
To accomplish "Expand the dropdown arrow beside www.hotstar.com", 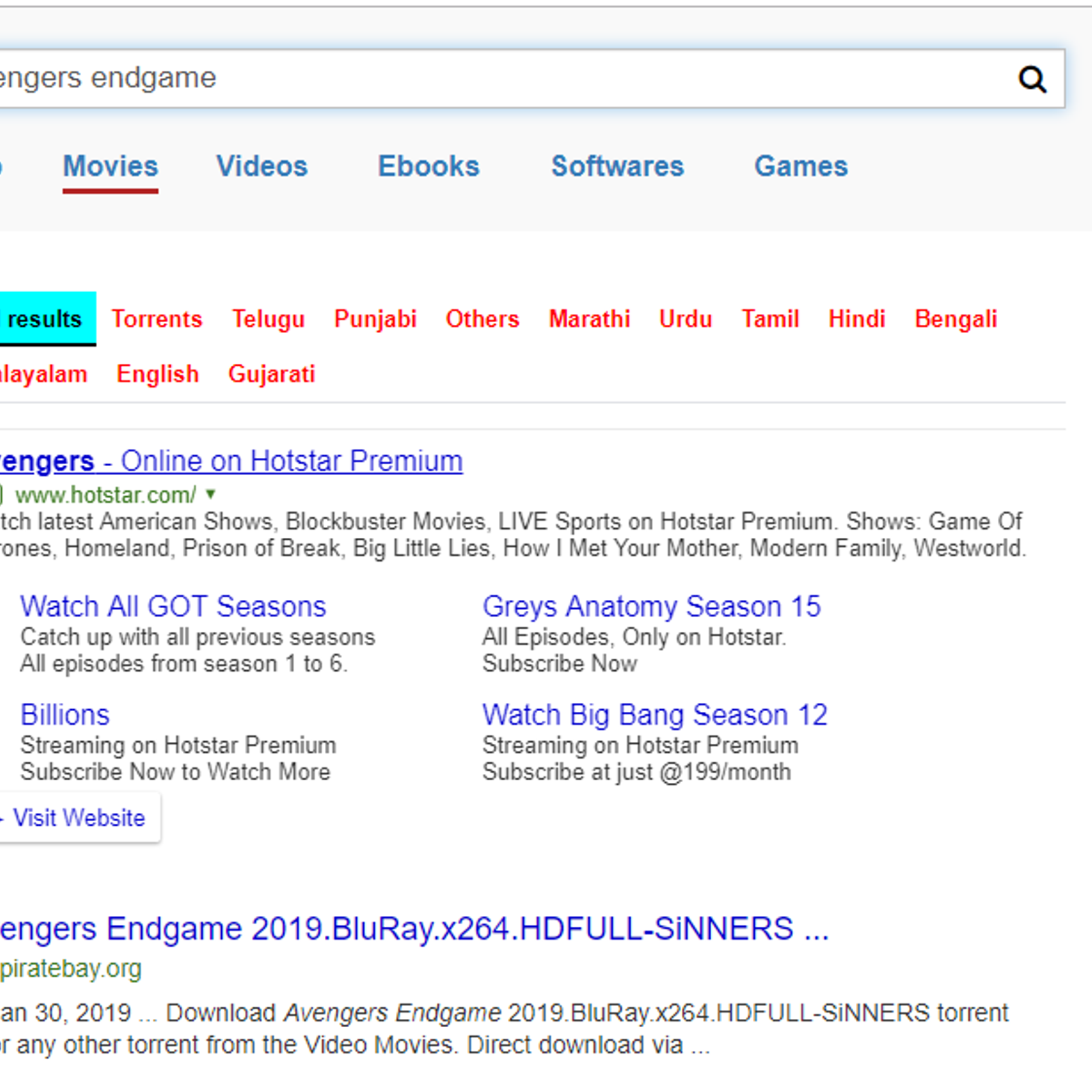I will pos(211,493).
